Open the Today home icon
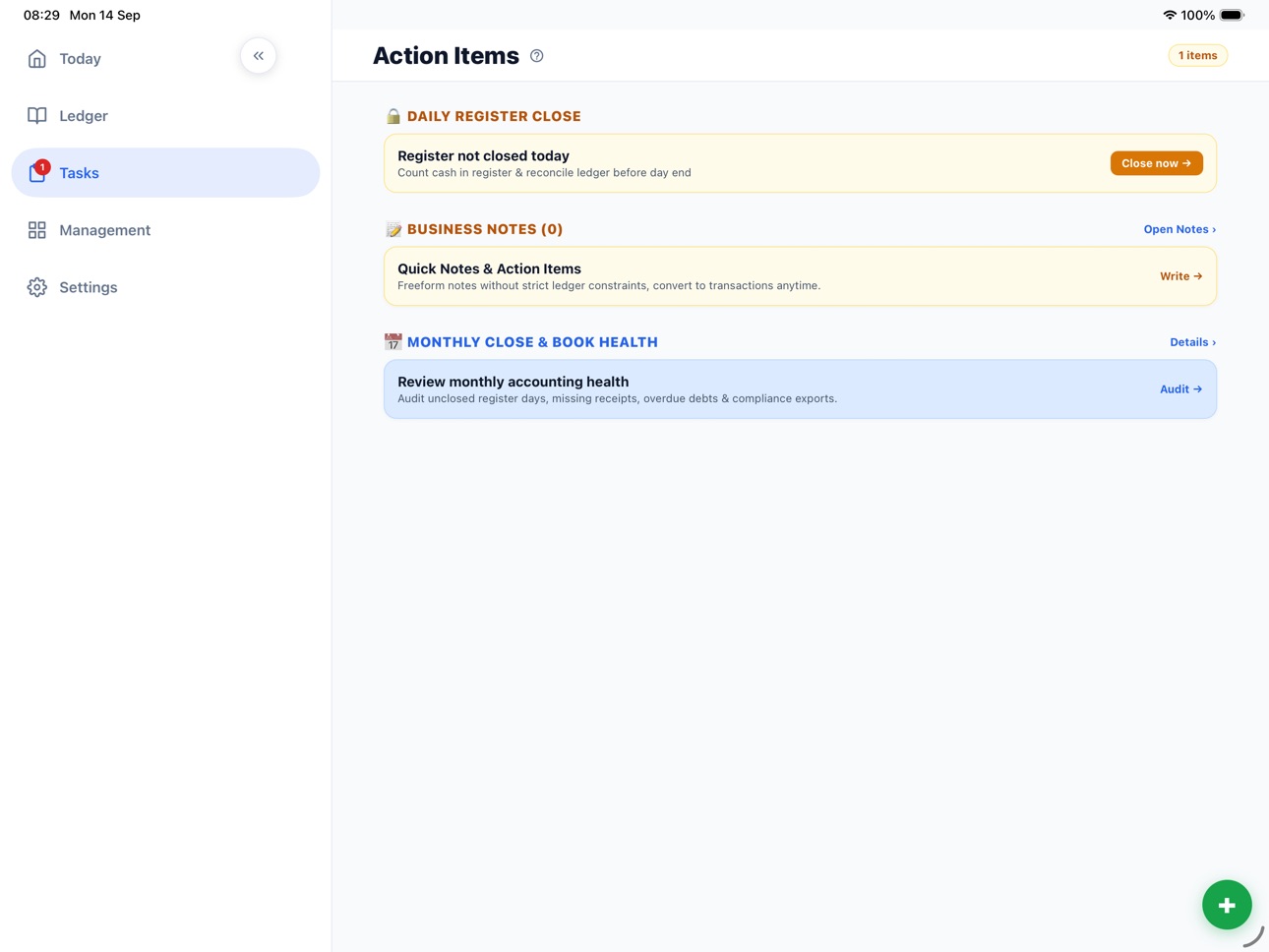The width and height of the screenshot is (1269, 952). click(37, 59)
